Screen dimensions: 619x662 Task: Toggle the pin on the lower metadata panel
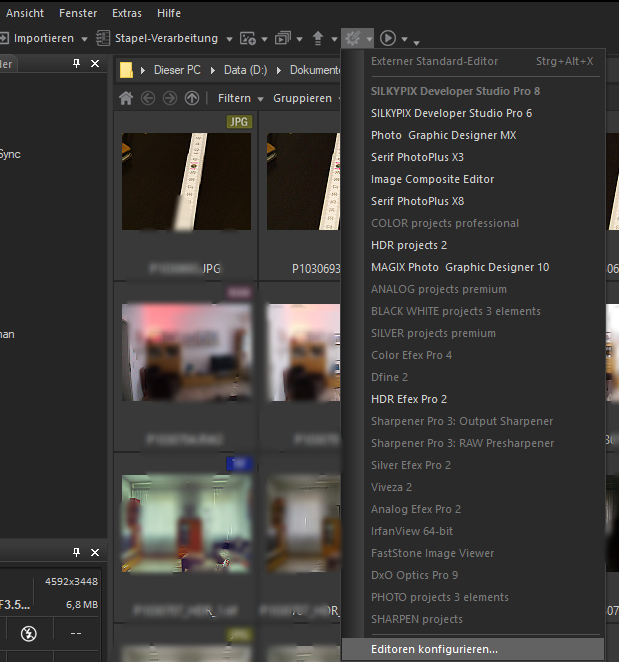pos(77,553)
